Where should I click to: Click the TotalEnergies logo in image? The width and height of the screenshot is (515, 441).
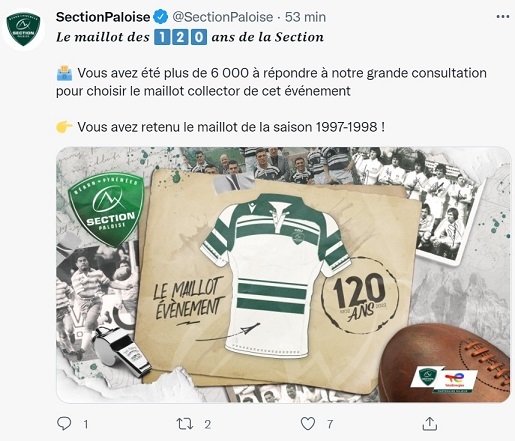click(455, 380)
